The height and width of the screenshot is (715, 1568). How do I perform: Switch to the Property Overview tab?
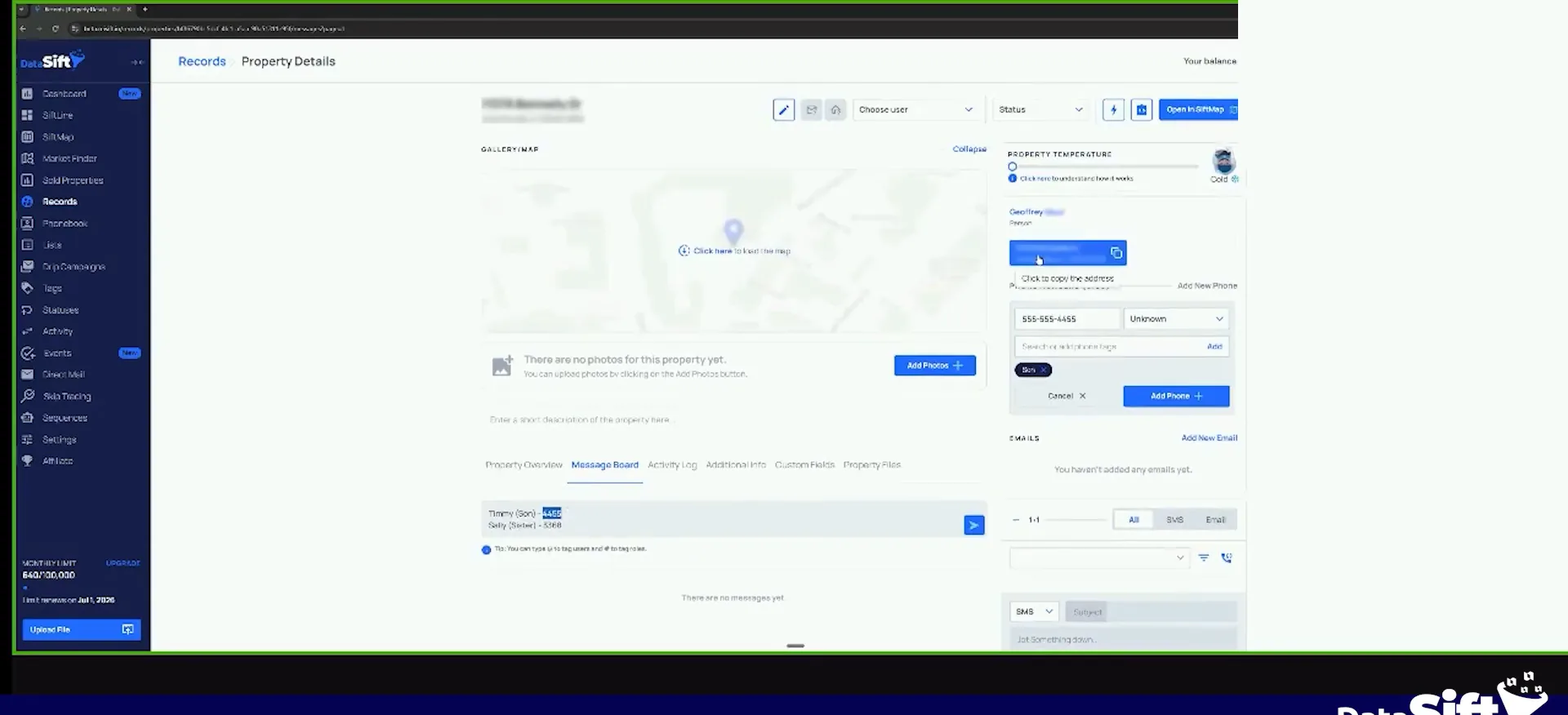tap(523, 465)
